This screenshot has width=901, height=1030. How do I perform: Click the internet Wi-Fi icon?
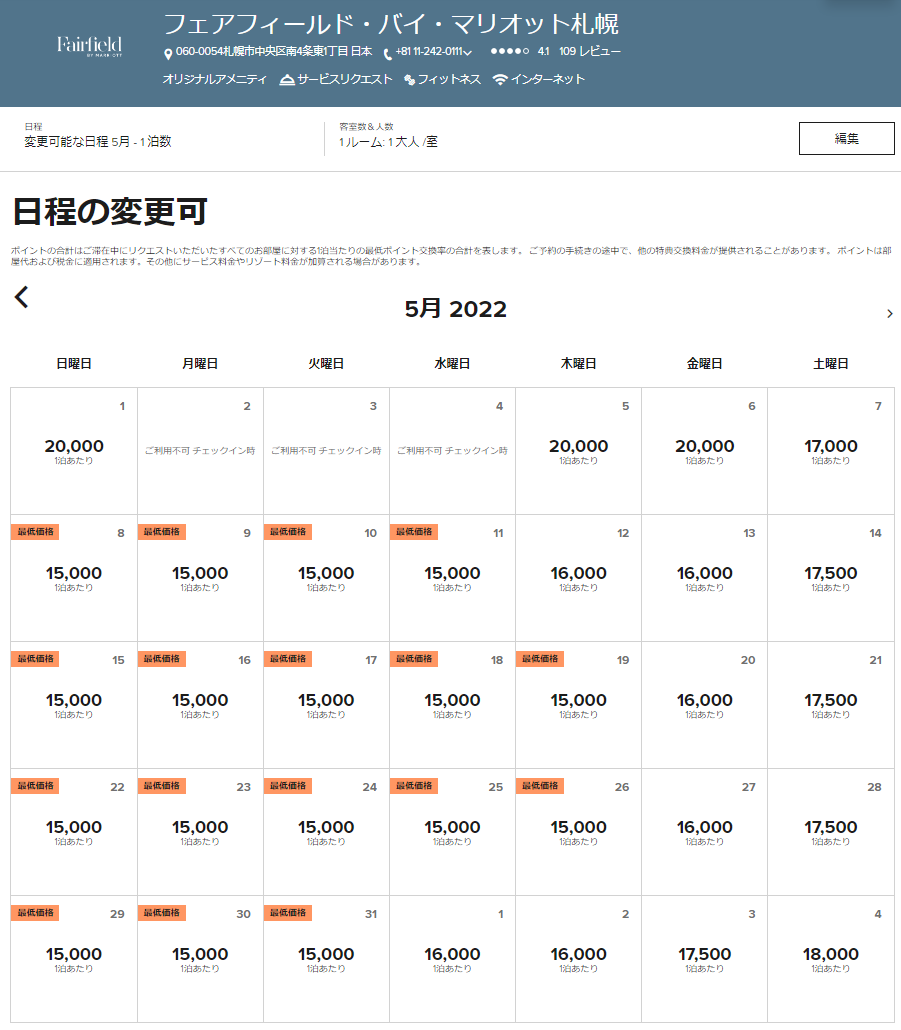pyautogui.click(x=500, y=80)
